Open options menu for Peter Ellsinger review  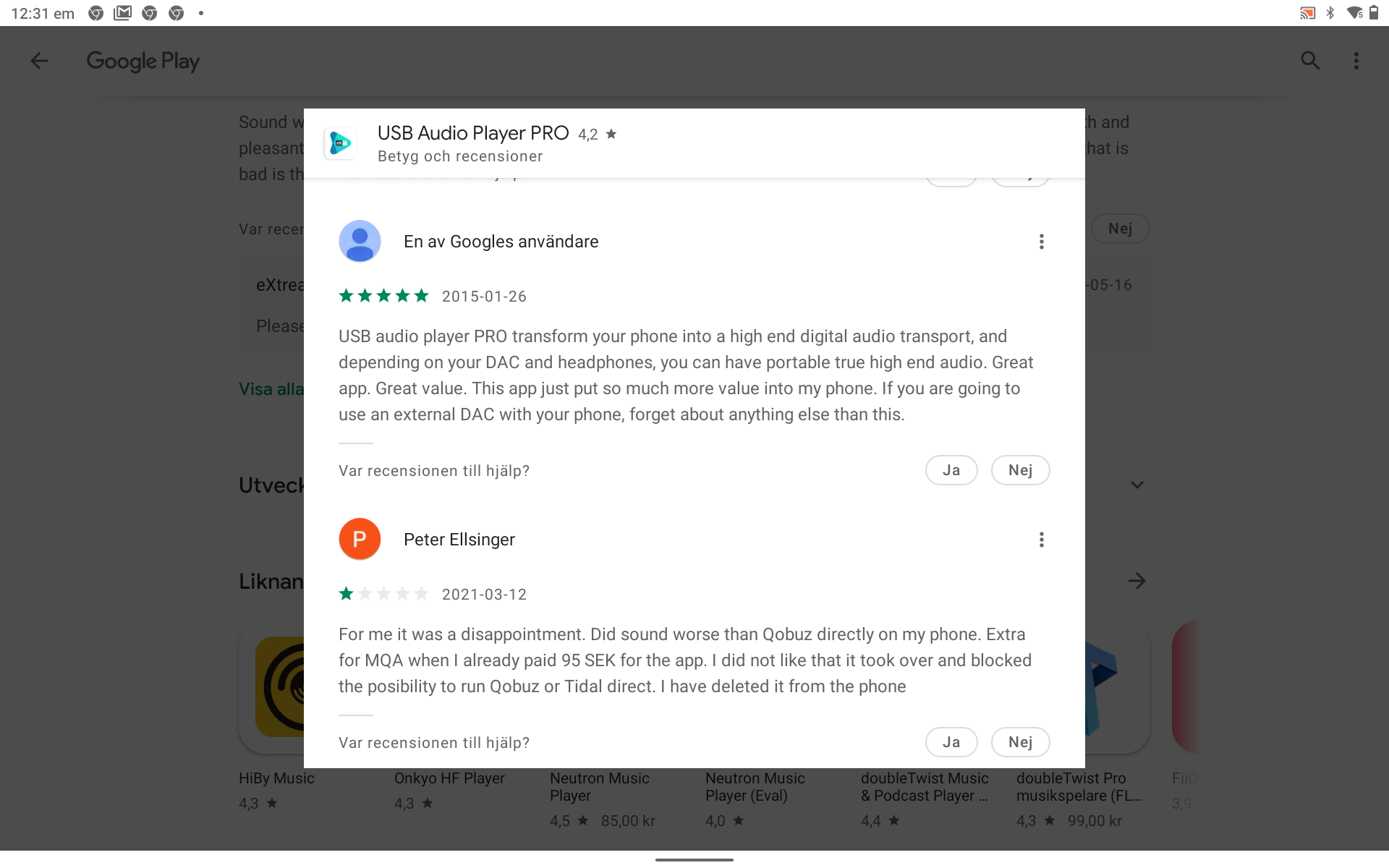point(1042,540)
